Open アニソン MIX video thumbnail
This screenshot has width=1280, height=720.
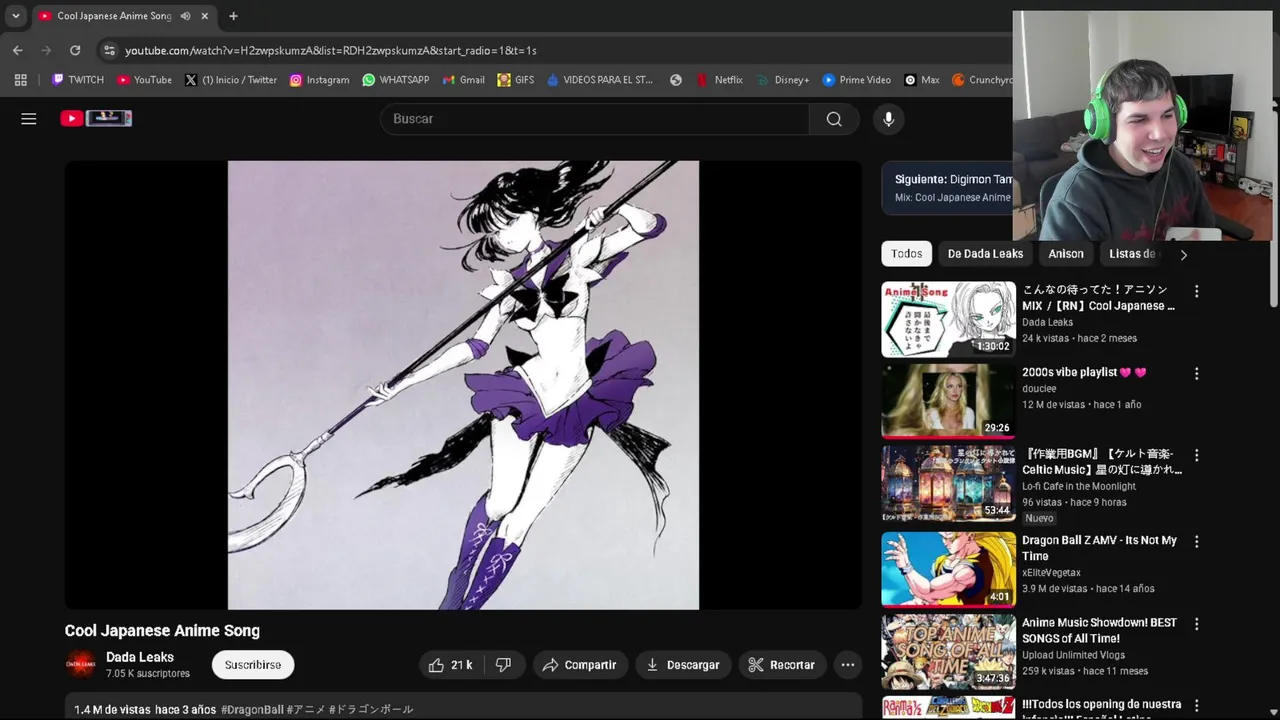948,319
